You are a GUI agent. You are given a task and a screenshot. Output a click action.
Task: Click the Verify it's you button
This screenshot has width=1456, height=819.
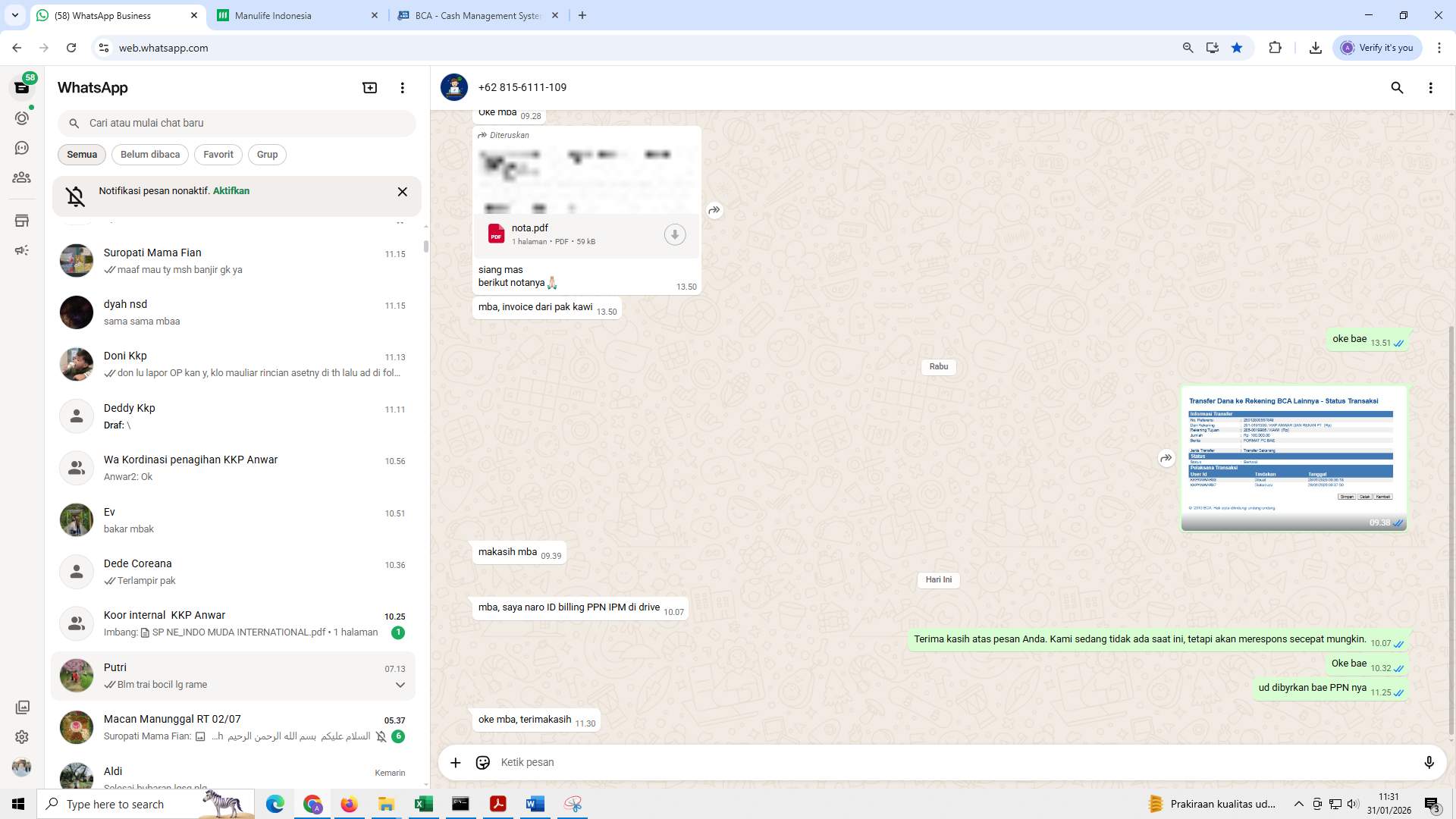(1377, 47)
